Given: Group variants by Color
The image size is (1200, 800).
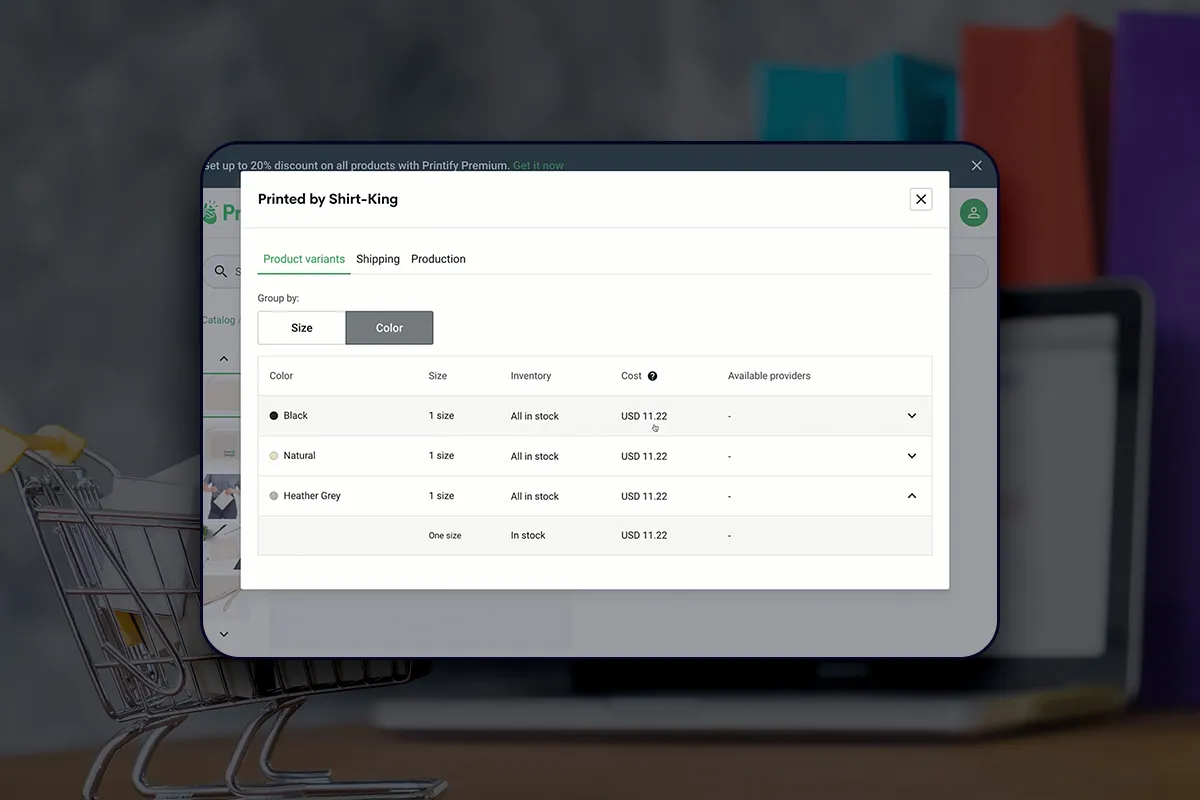Looking at the screenshot, I should tap(389, 328).
